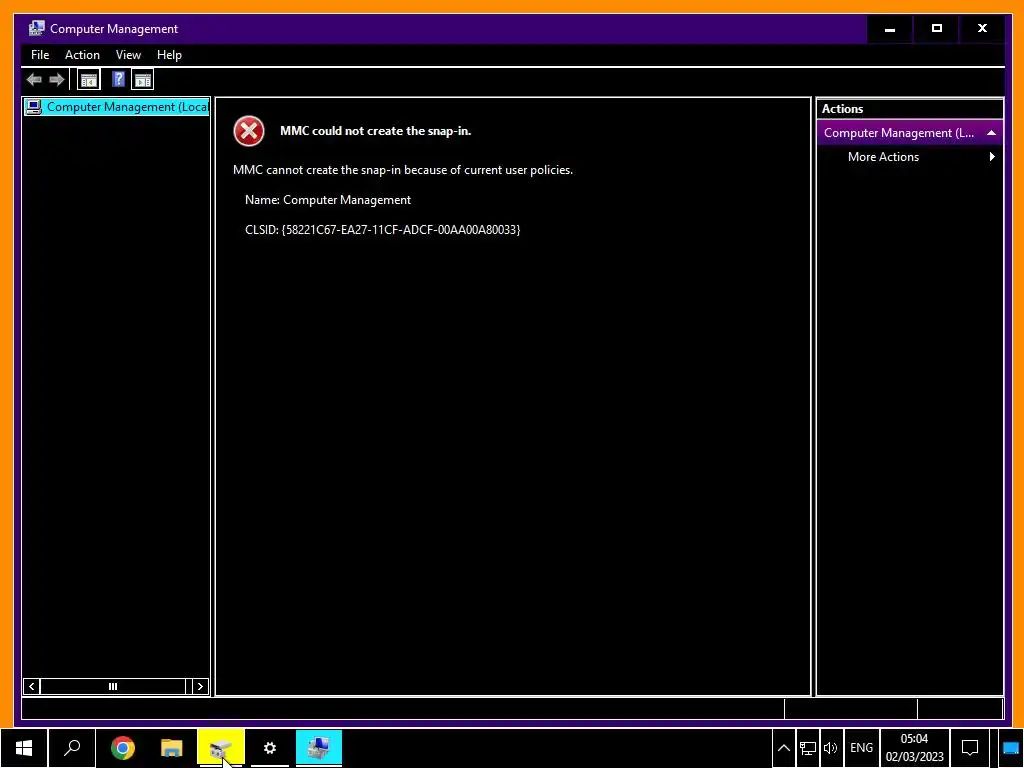1024x768 pixels.
Task: Click the tree horizontal scrollbar thumb
Action: (112, 686)
